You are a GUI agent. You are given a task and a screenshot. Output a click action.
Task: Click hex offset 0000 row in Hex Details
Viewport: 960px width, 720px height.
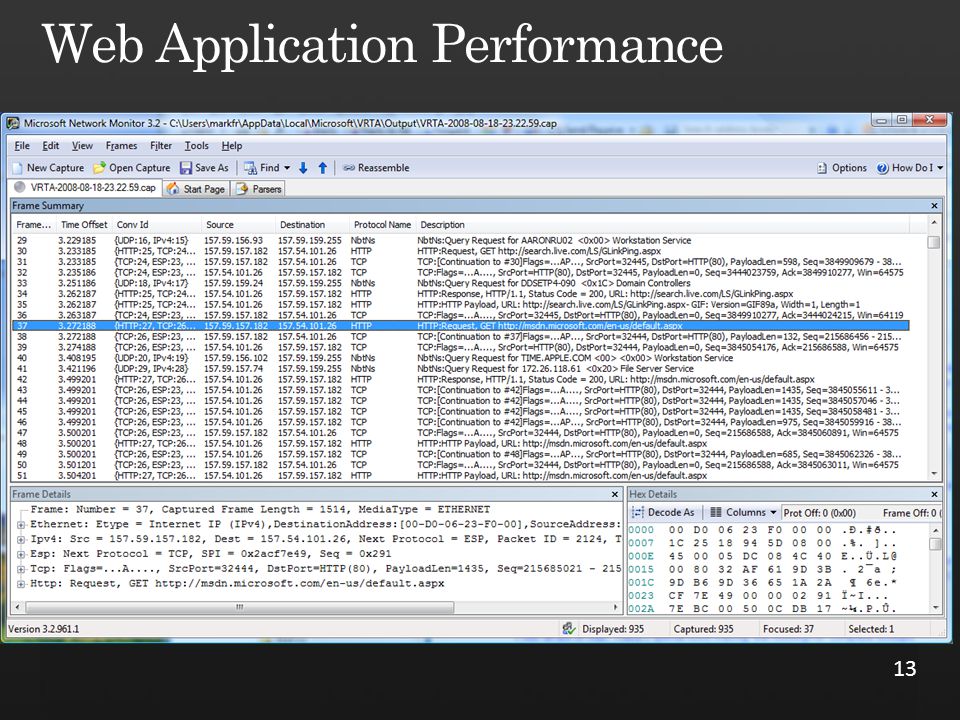[x=762, y=530]
